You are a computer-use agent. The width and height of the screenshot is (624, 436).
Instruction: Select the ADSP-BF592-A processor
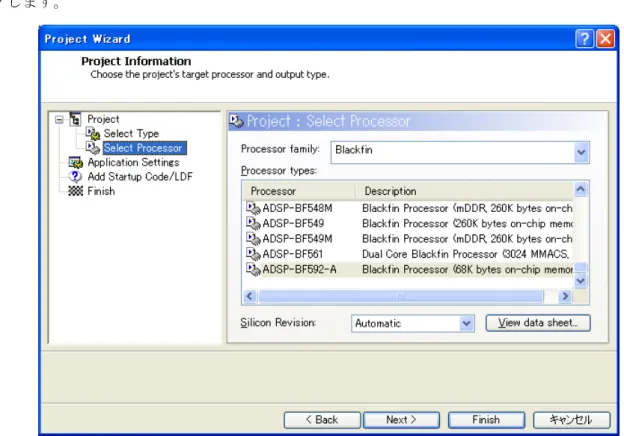pos(299,269)
